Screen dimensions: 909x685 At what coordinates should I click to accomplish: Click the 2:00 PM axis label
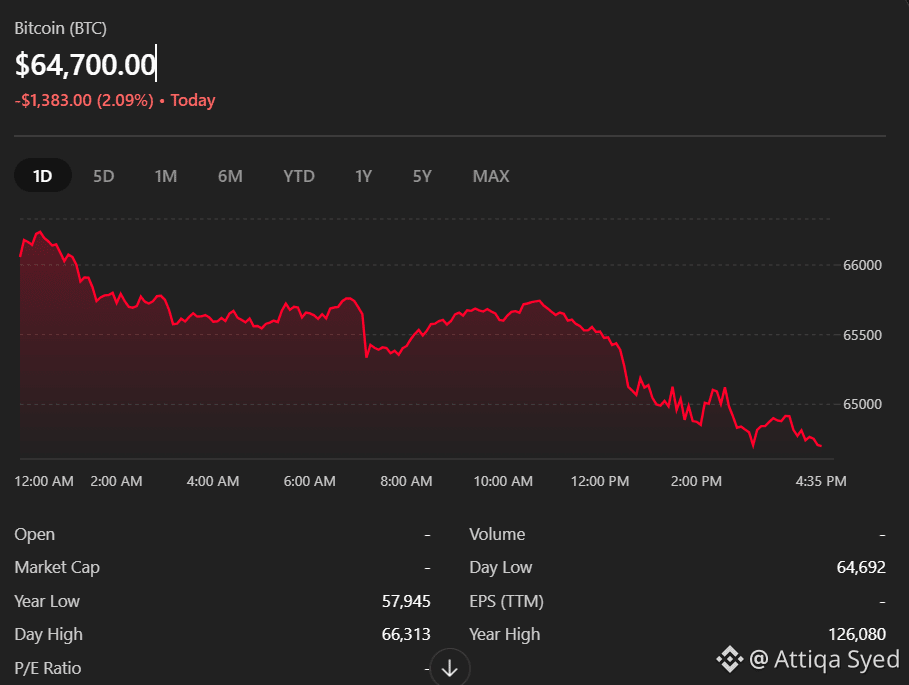point(696,481)
